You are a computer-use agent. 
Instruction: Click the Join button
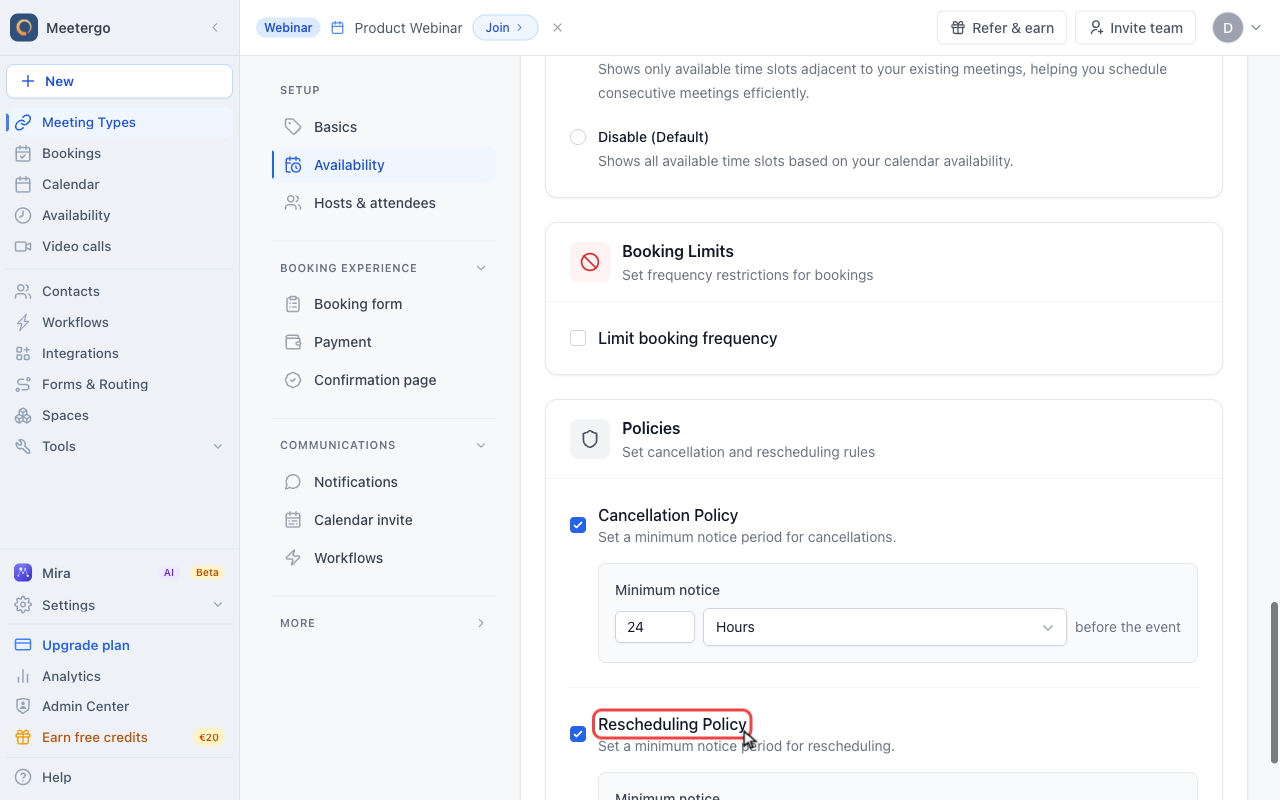pos(505,28)
